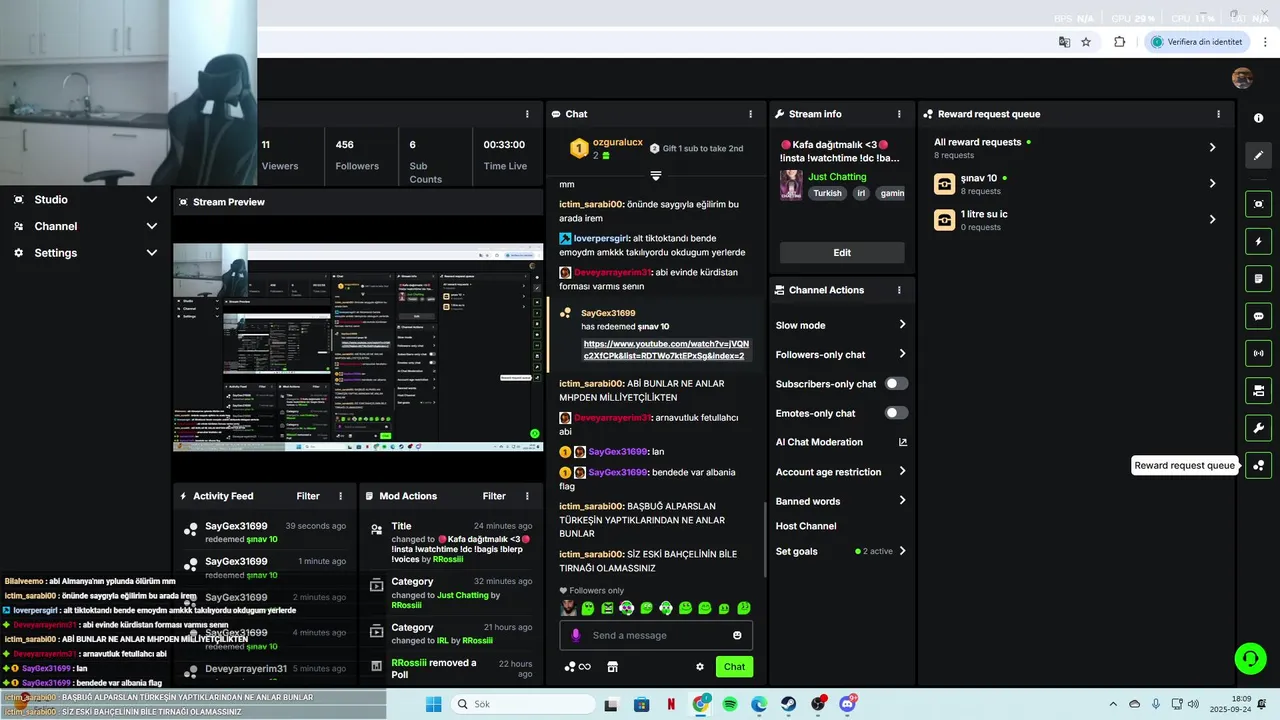Click the Windows taskbar search box
1280x720 pixels.
[523, 704]
